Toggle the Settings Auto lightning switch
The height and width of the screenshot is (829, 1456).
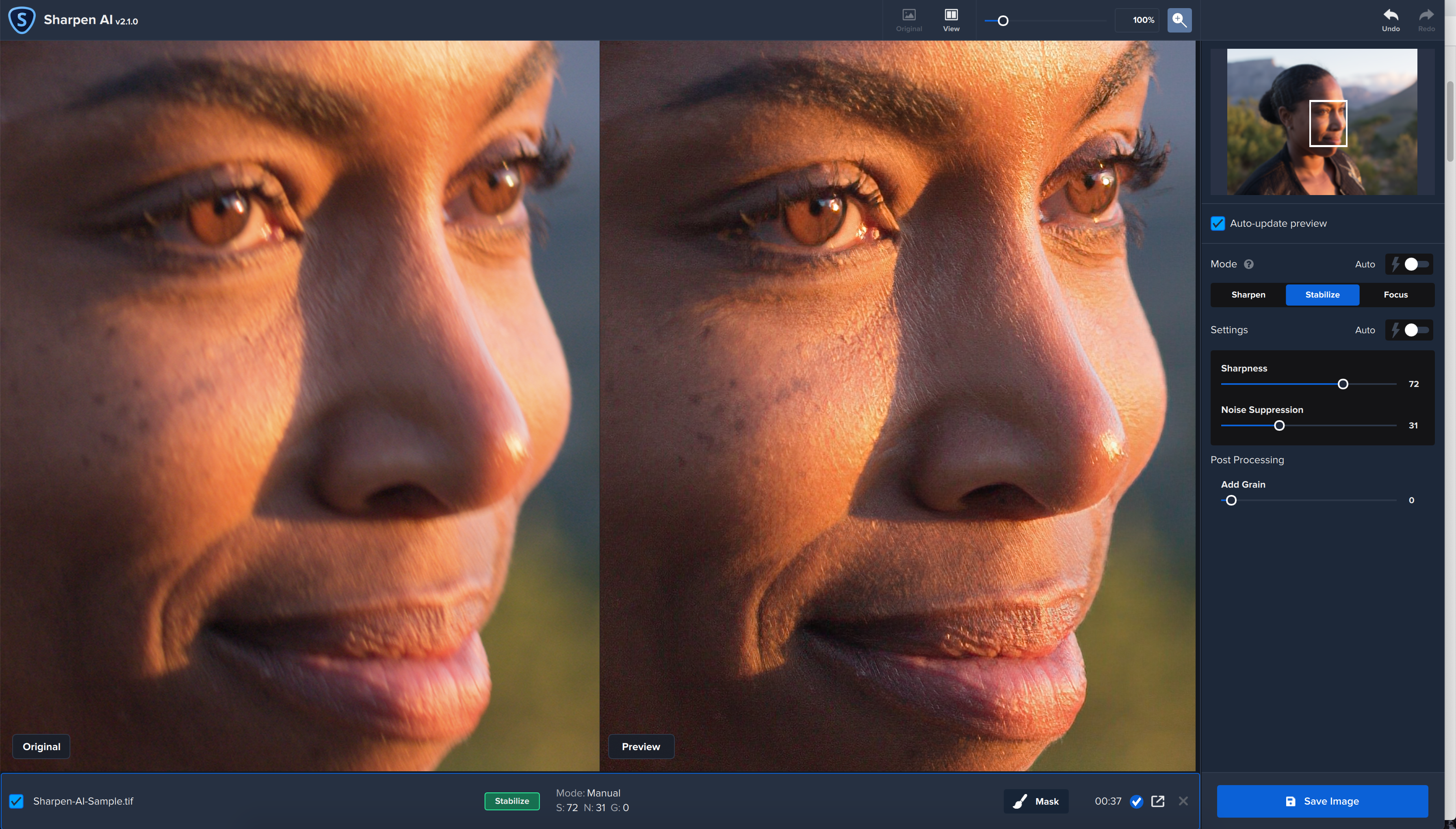[1417, 329]
